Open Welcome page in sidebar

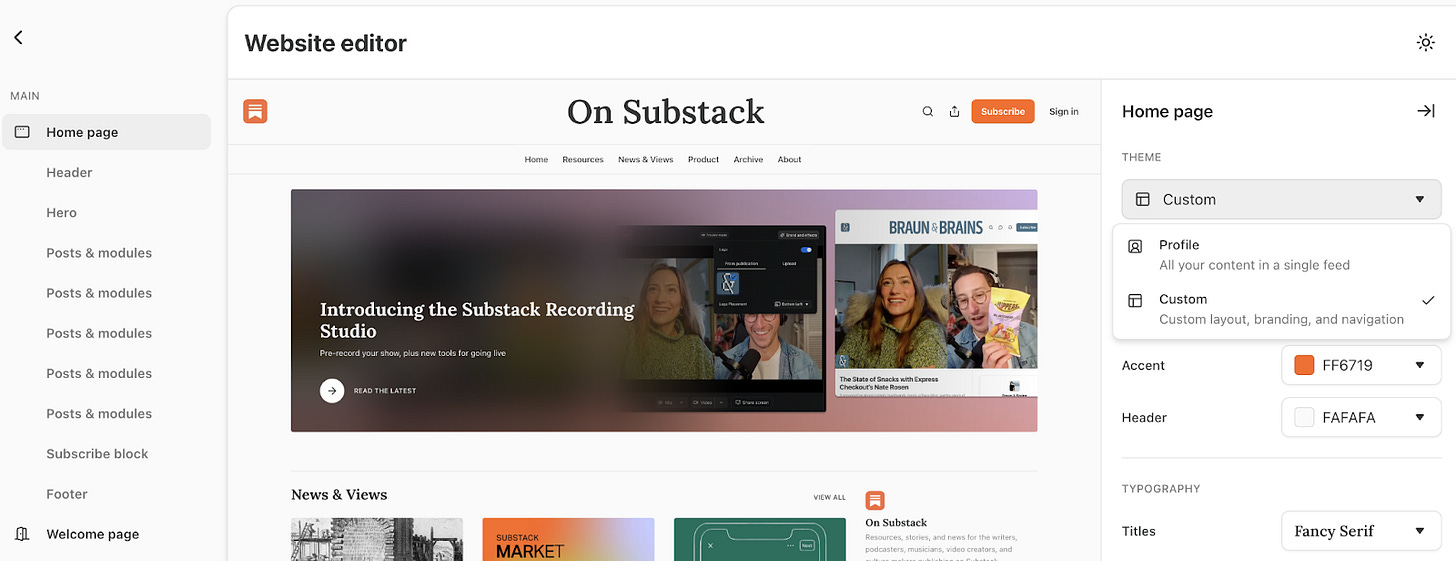pyautogui.click(x=92, y=534)
